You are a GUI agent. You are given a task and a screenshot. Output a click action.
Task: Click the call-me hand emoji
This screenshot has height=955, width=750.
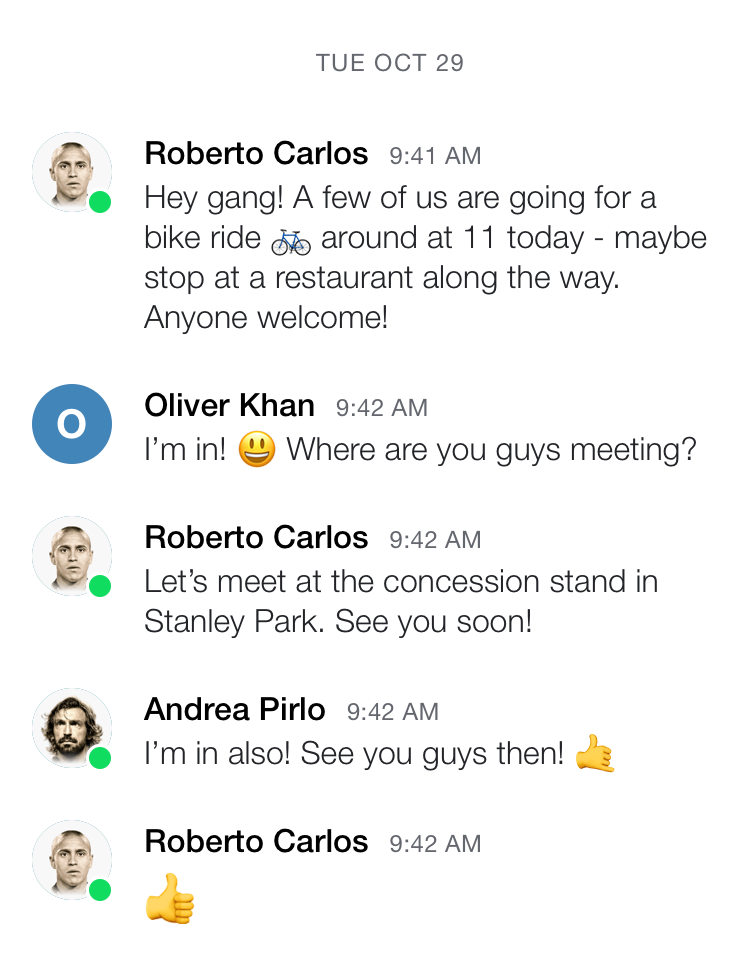point(595,753)
